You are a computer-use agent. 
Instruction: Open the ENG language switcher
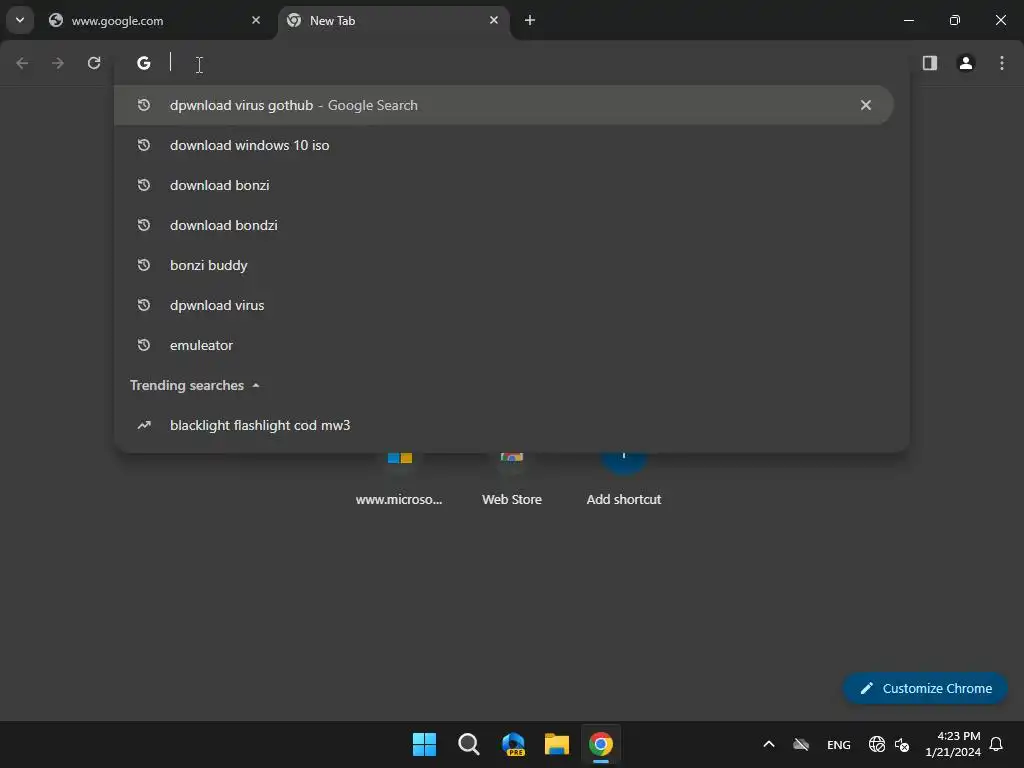(839, 745)
